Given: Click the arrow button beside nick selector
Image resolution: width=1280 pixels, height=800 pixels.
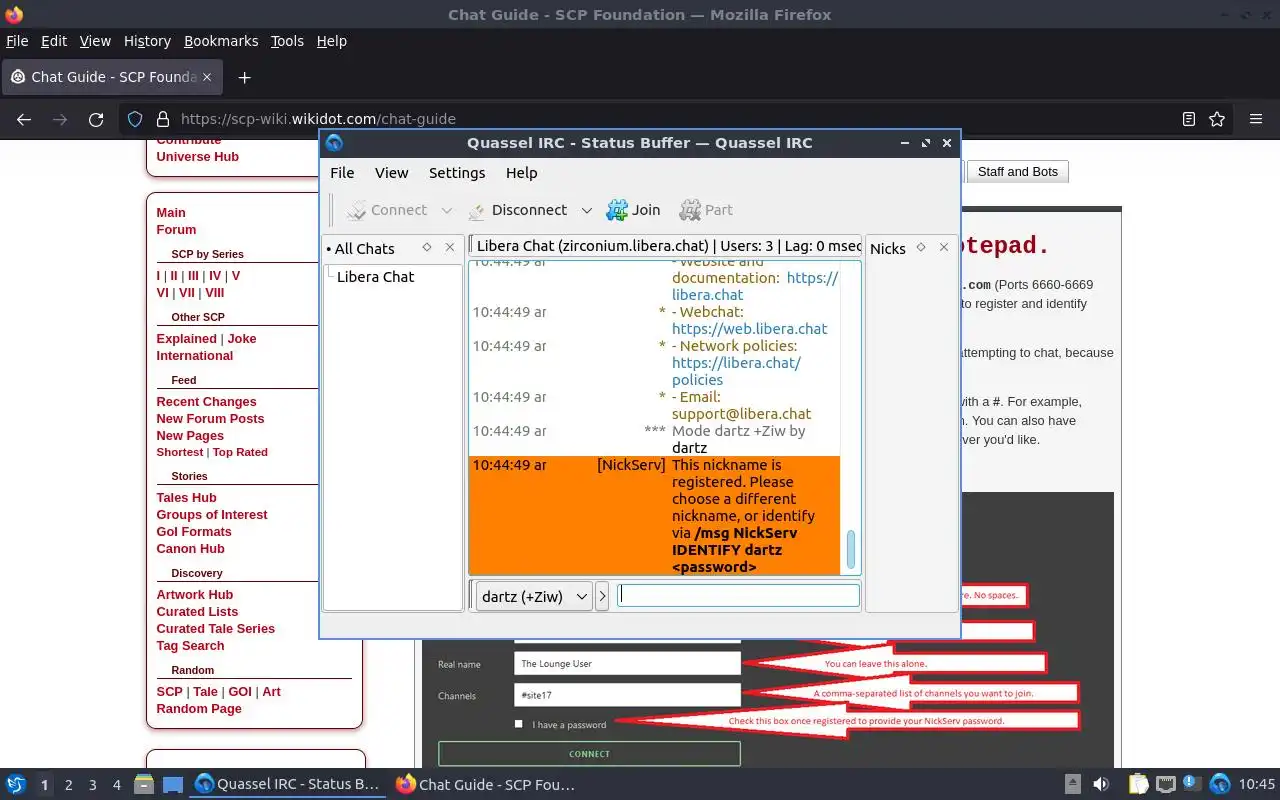Looking at the screenshot, I should click(x=602, y=596).
